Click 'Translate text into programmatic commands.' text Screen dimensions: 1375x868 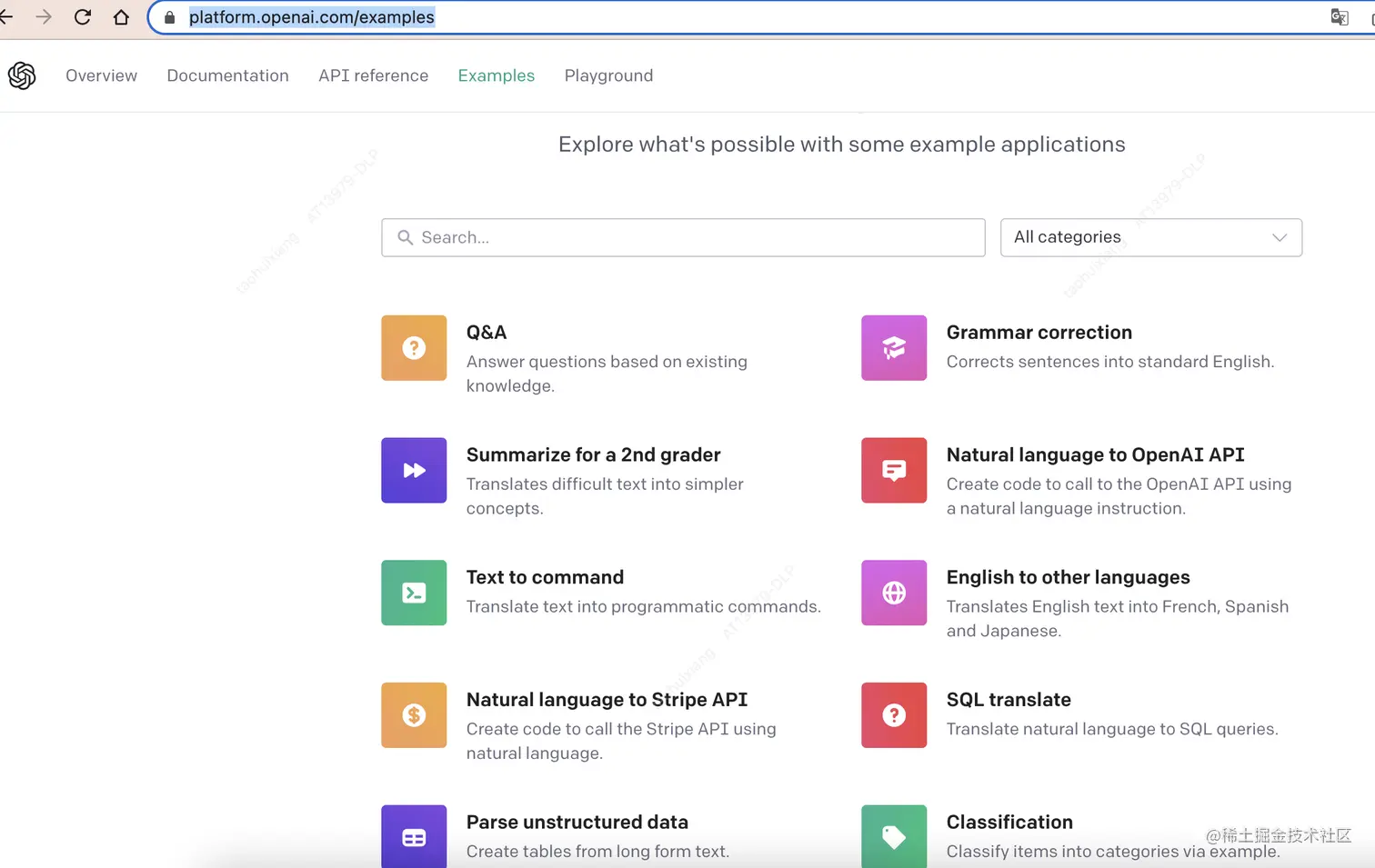(x=643, y=606)
